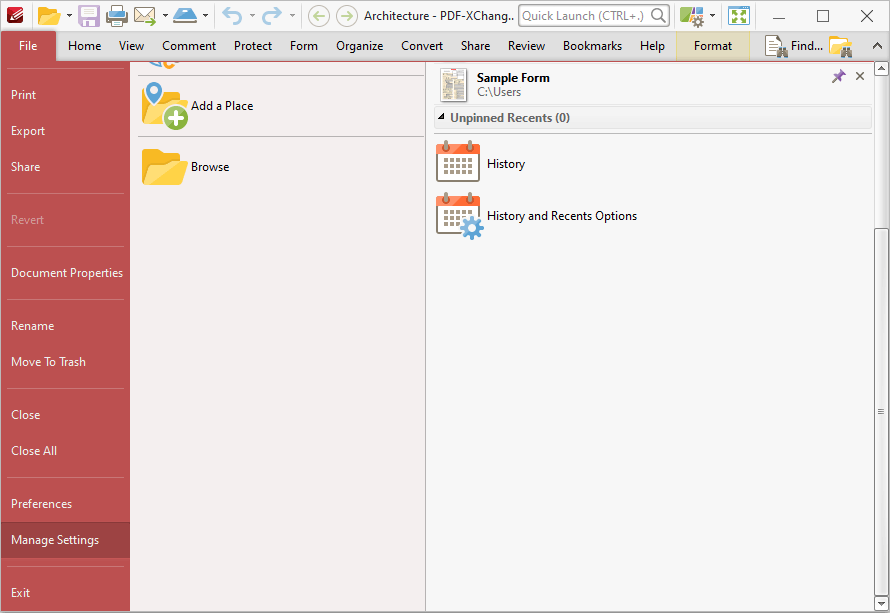Click the Previous view green back arrow

click(x=319, y=16)
